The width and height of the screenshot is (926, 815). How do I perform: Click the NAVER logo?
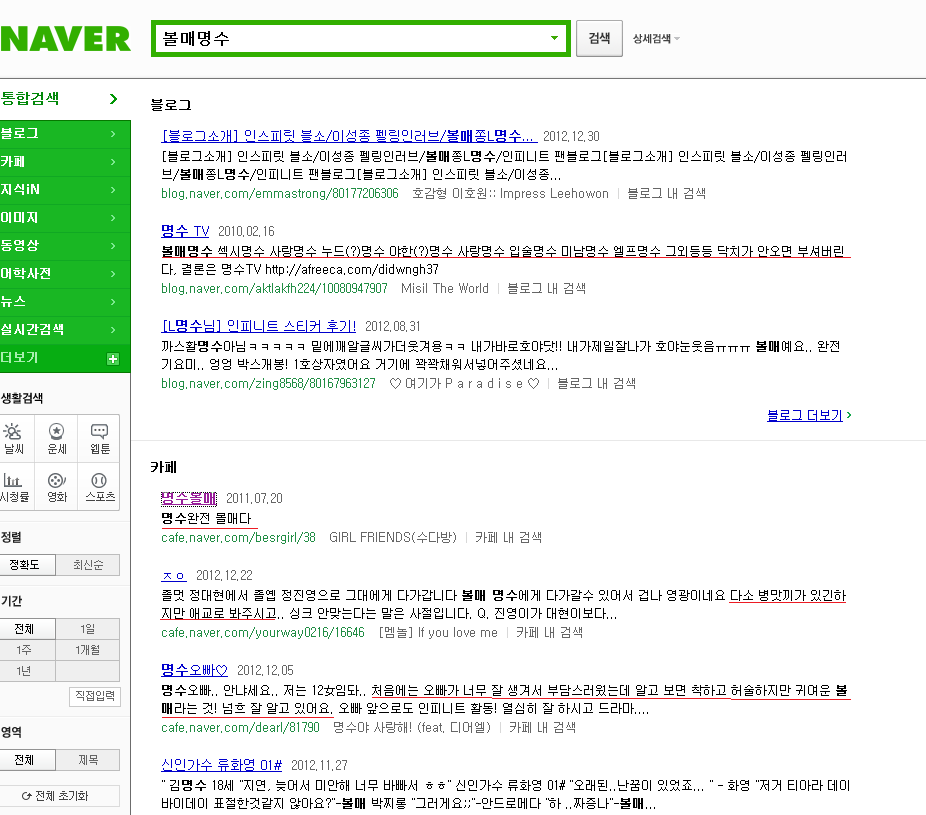tap(66, 39)
